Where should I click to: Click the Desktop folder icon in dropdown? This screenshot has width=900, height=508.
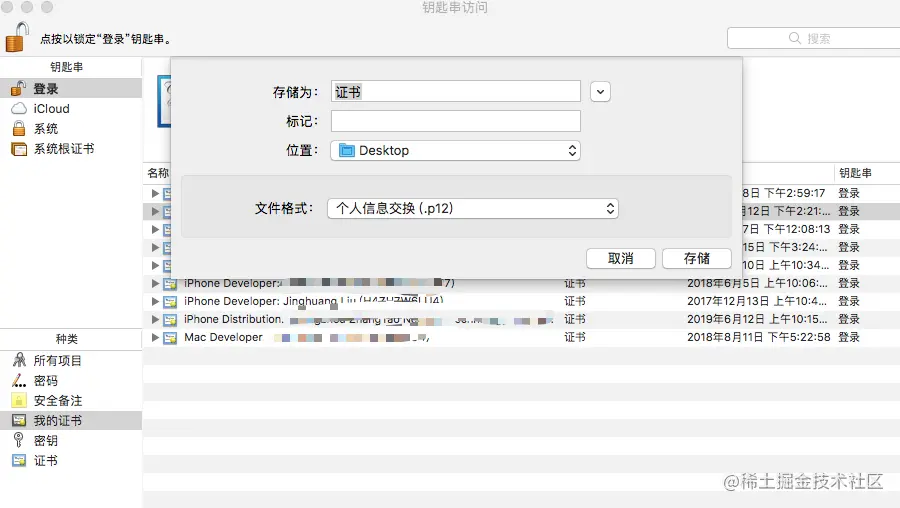click(347, 150)
